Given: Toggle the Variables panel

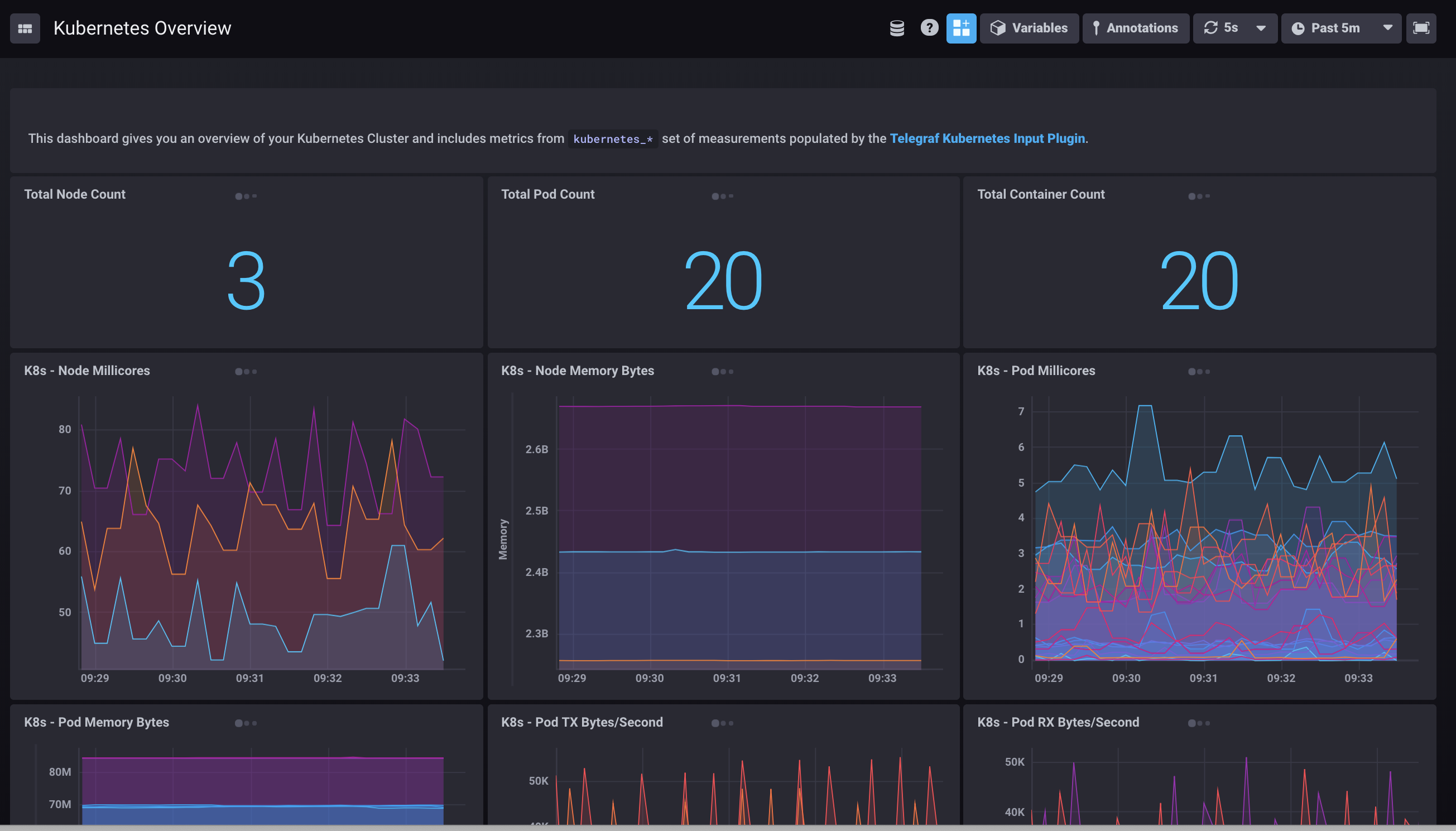Looking at the screenshot, I should (x=1029, y=27).
